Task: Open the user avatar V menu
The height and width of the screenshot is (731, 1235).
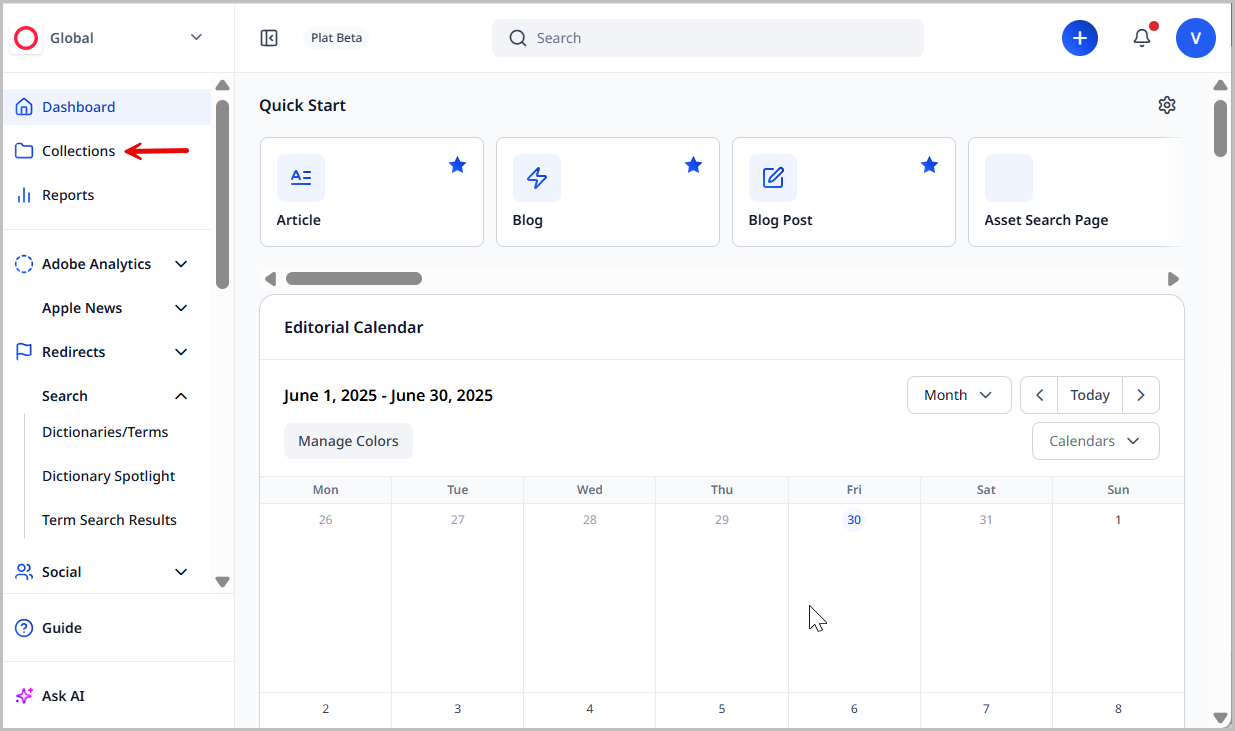Action: pyautogui.click(x=1195, y=38)
